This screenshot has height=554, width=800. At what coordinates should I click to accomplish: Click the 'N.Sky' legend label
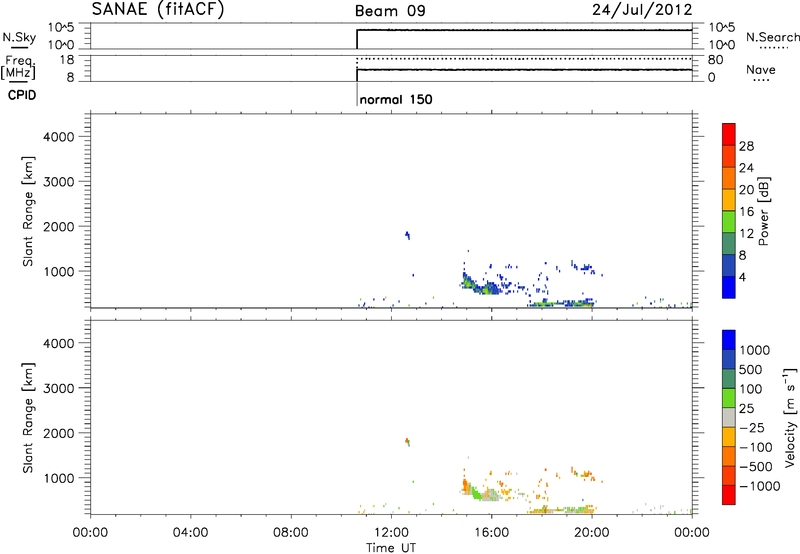(19, 37)
